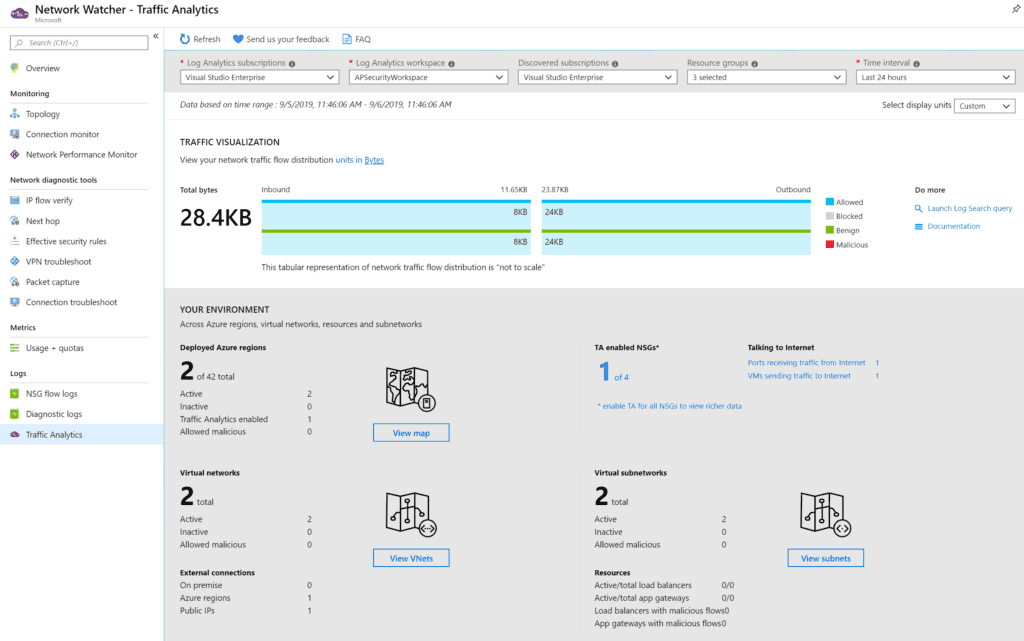
Task: Open Log Analytics subscriptions dropdown
Action: click(x=259, y=77)
